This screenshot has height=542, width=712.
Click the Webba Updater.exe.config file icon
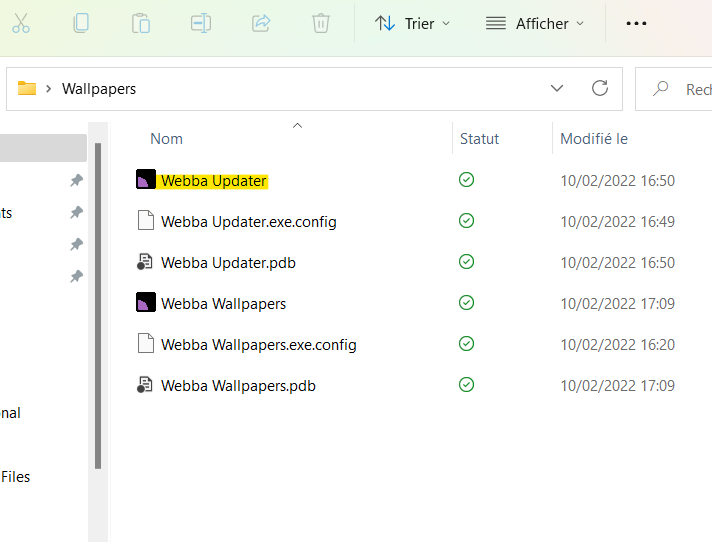click(x=146, y=220)
